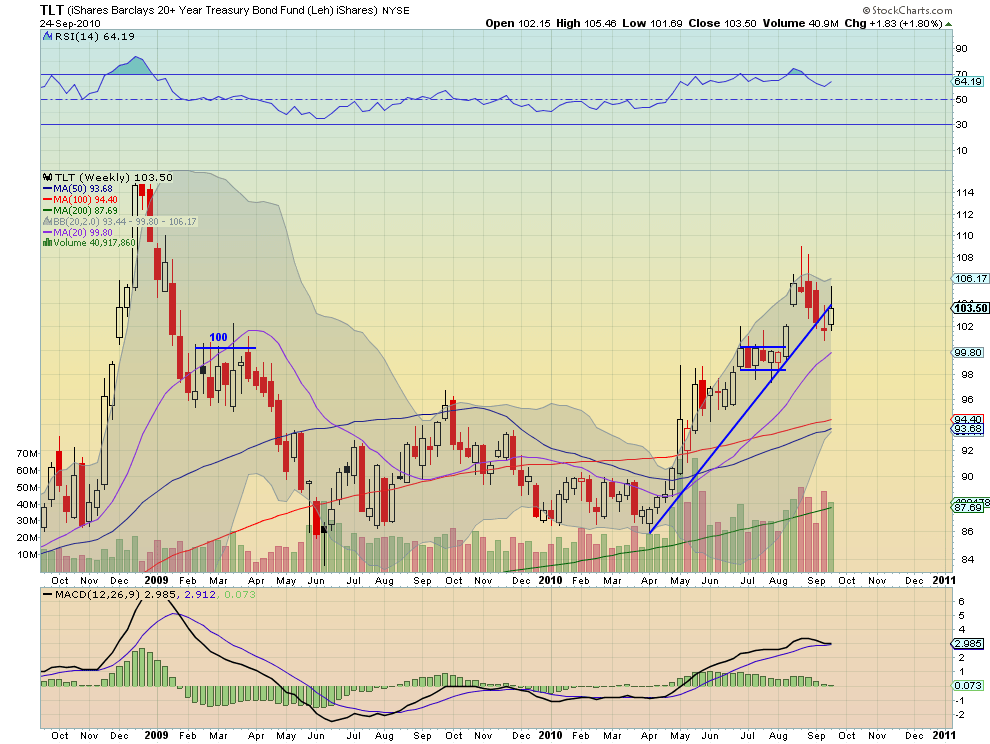Click the 110 price axis label

(x=965, y=236)
